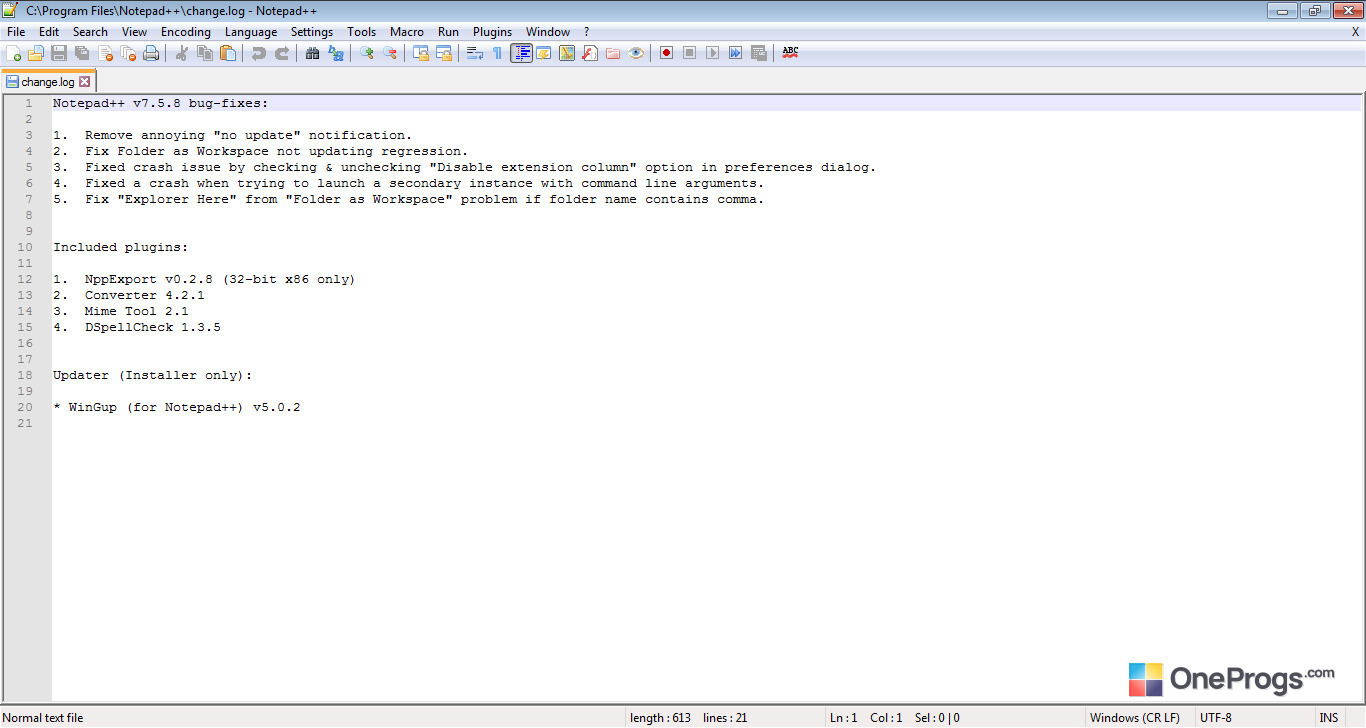Open the View menu
Image resolution: width=1366 pixels, height=728 pixels.
click(134, 32)
